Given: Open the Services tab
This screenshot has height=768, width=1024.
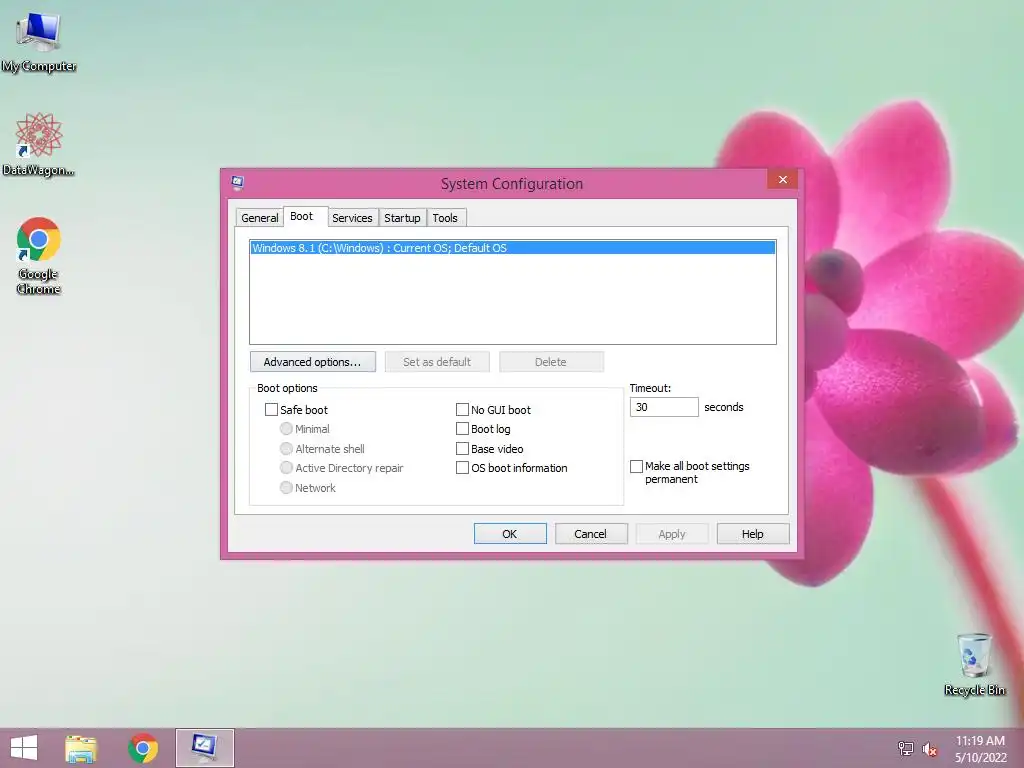Looking at the screenshot, I should [x=352, y=218].
